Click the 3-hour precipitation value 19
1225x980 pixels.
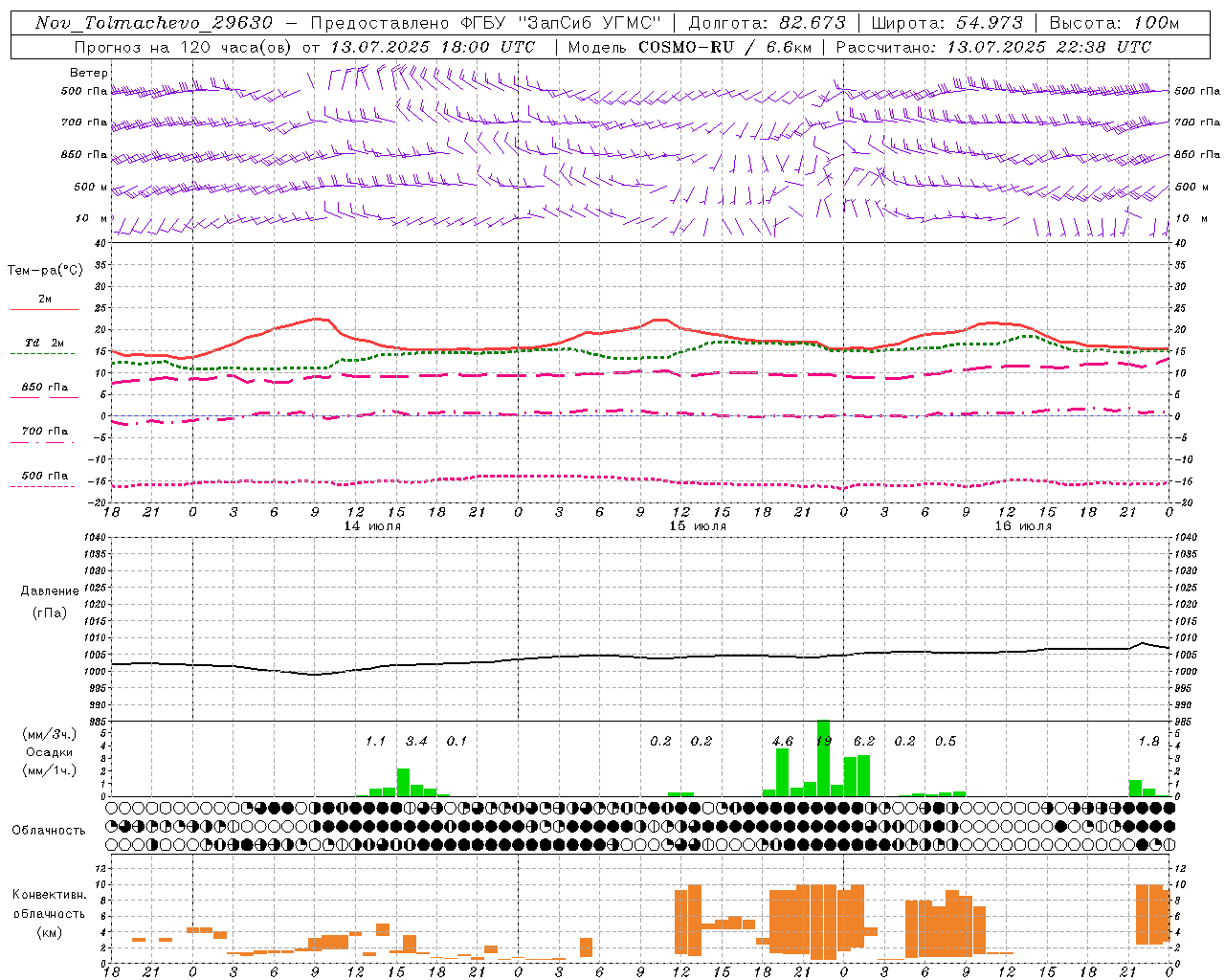[x=823, y=741]
